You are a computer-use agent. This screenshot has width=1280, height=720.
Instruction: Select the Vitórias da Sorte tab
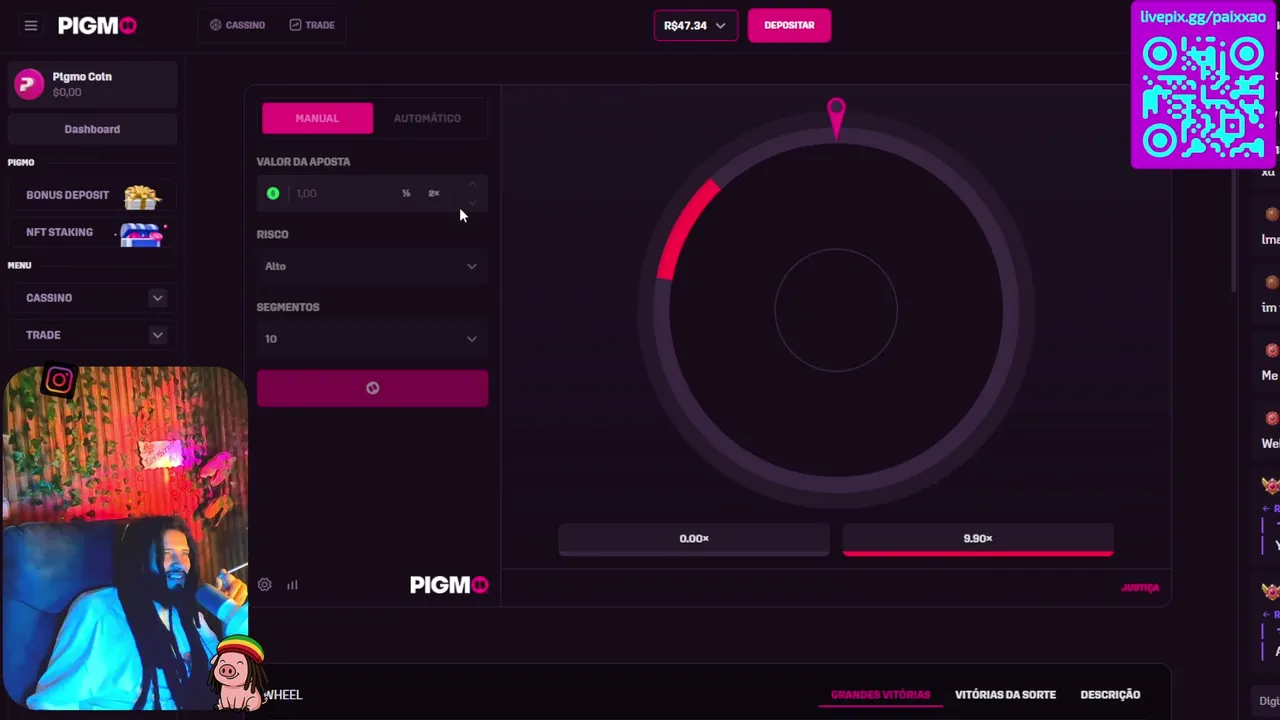coord(1005,694)
